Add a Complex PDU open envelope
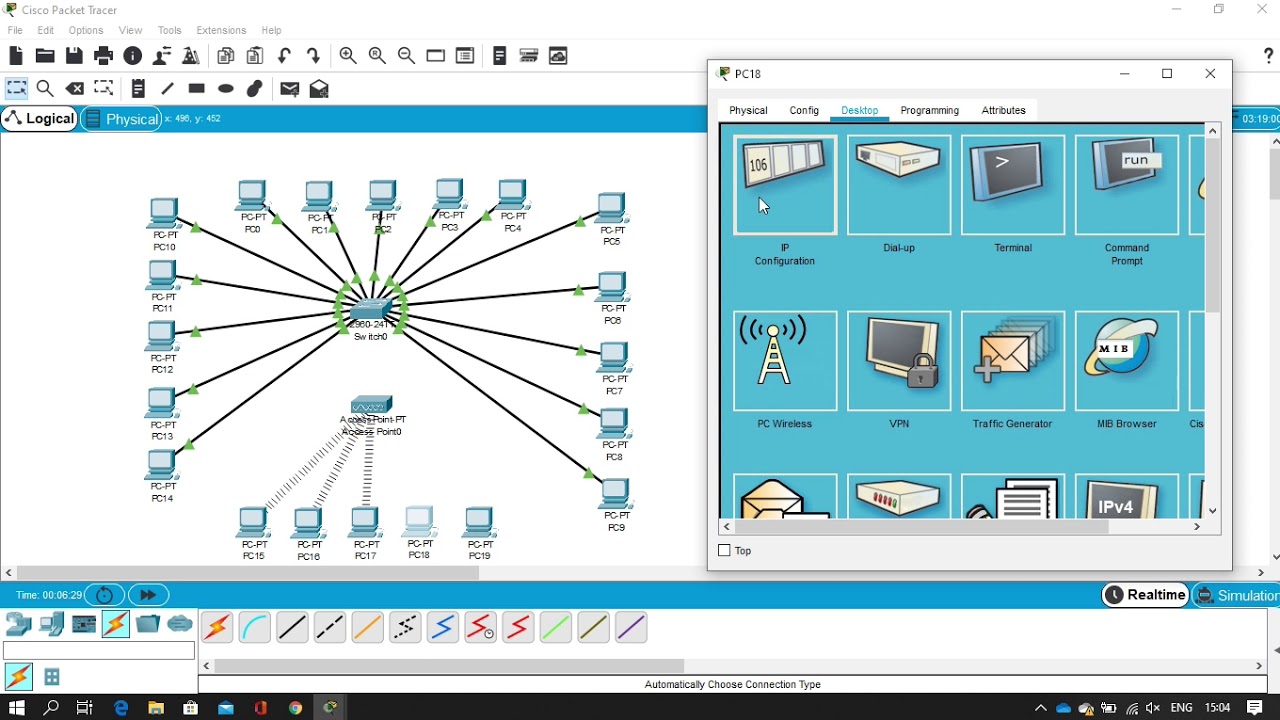The height and width of the screenshot is (720, 1280). [x=319, y=89]
